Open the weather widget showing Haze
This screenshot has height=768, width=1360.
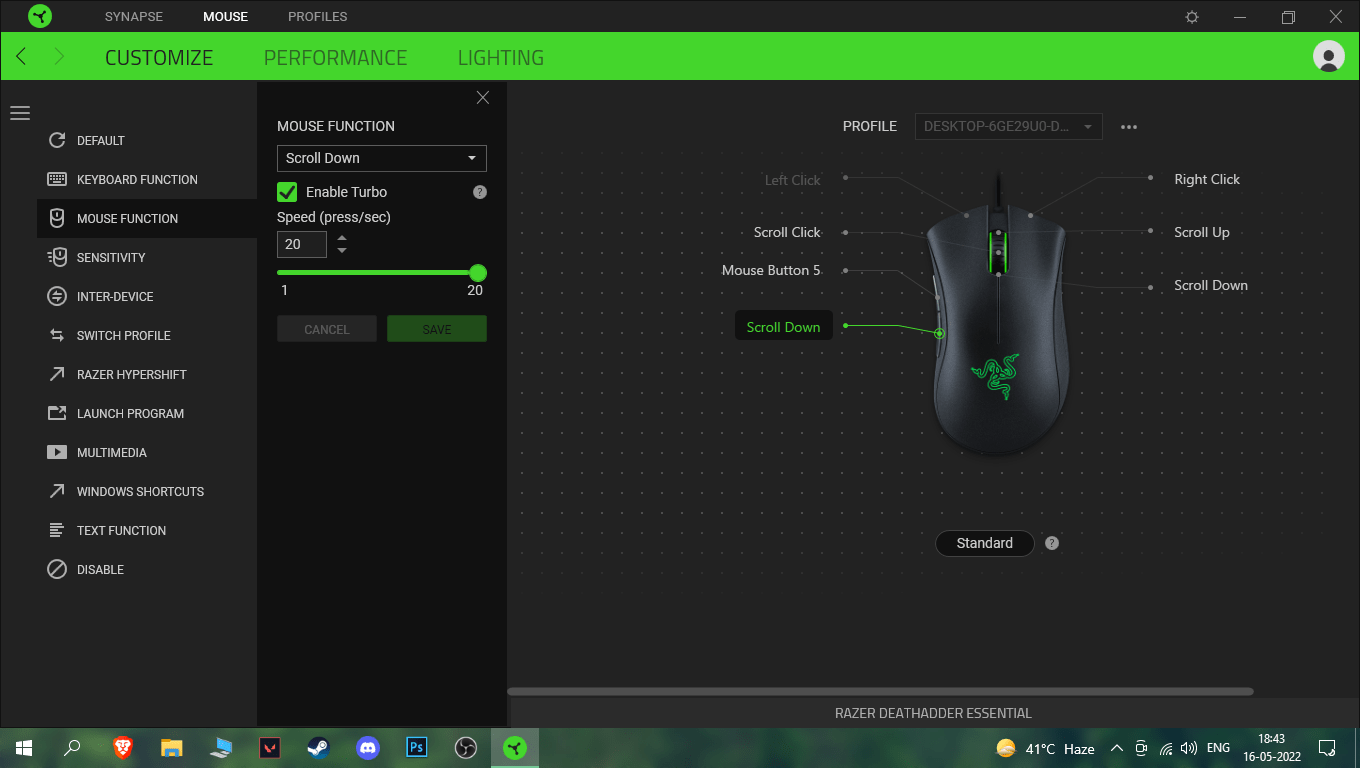(1045, 748)
